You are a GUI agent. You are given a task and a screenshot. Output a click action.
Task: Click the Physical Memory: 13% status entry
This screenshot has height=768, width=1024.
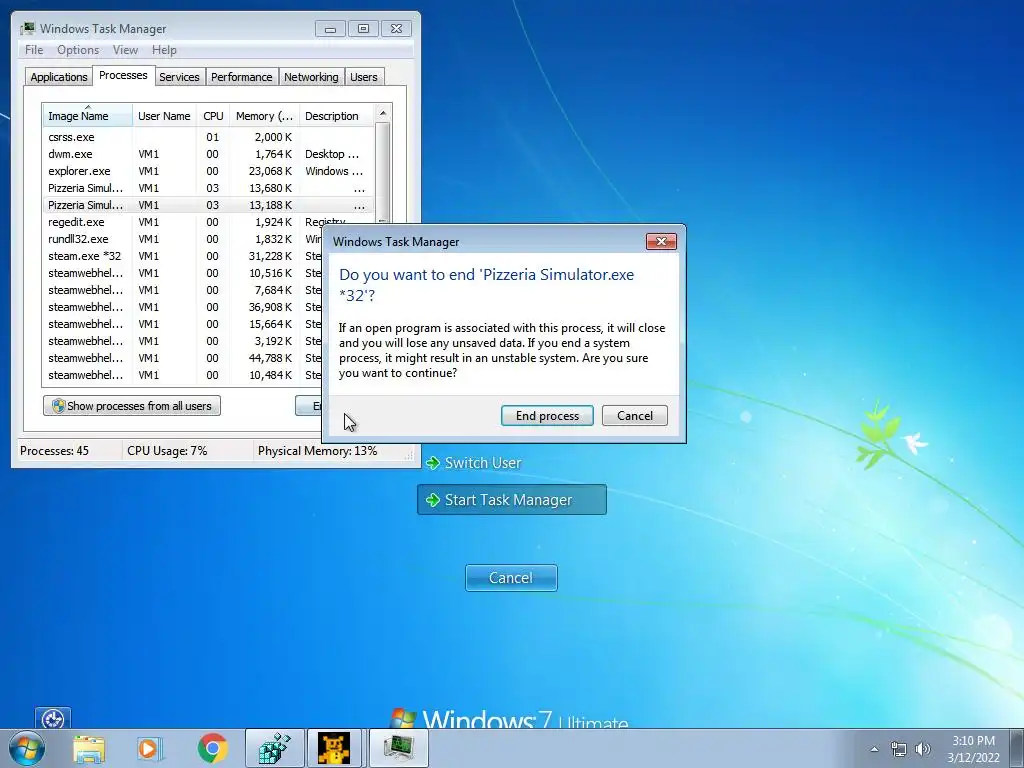(317, 451)
